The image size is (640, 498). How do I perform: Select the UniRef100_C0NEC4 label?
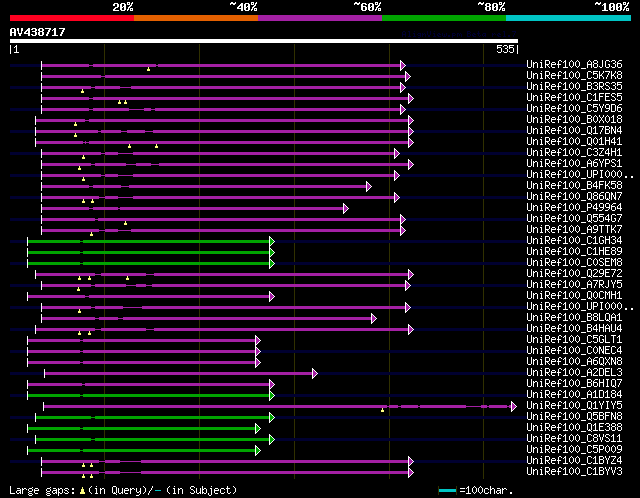pos(574,351)
